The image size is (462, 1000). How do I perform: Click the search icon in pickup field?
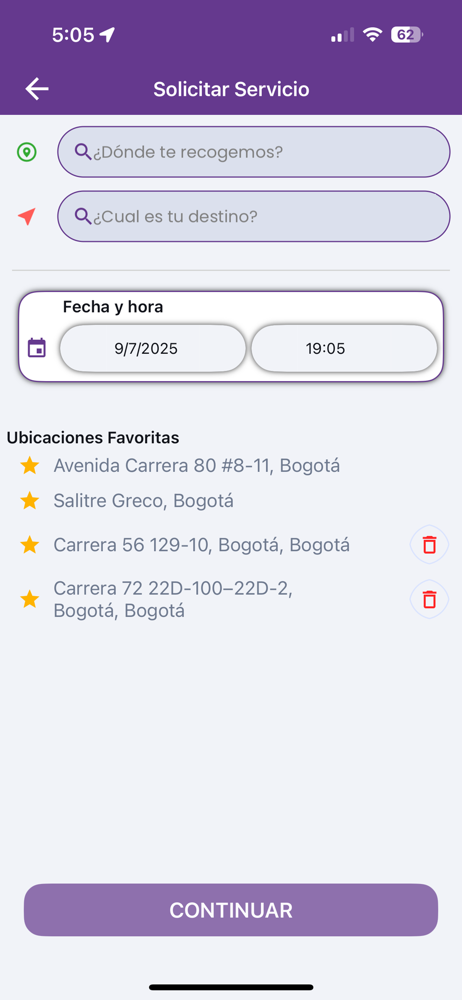[83, 151]
